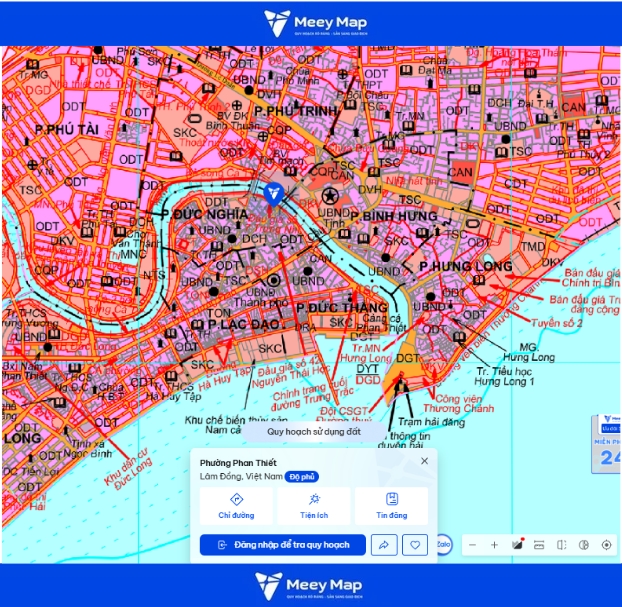Open Chỉ đường directions
This screenshot has height=607, width=622.
click(236, 506)
